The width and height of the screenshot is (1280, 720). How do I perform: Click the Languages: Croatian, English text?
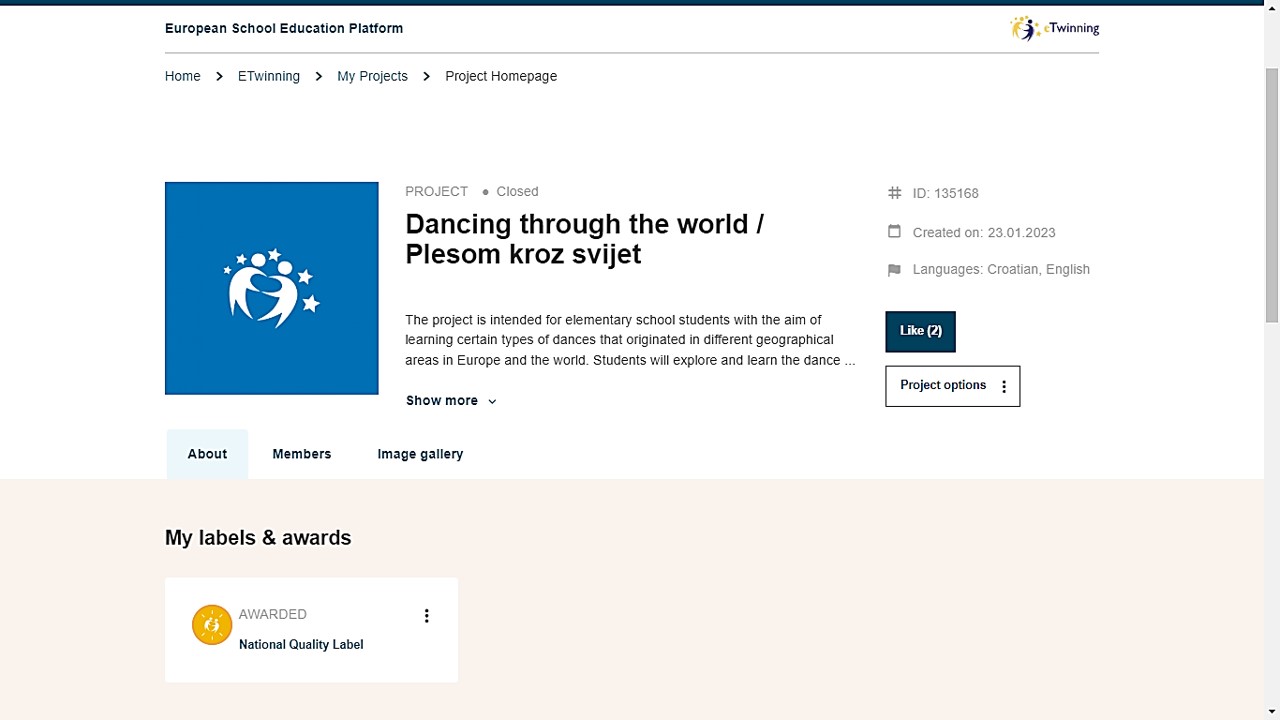click(1001, 269)
